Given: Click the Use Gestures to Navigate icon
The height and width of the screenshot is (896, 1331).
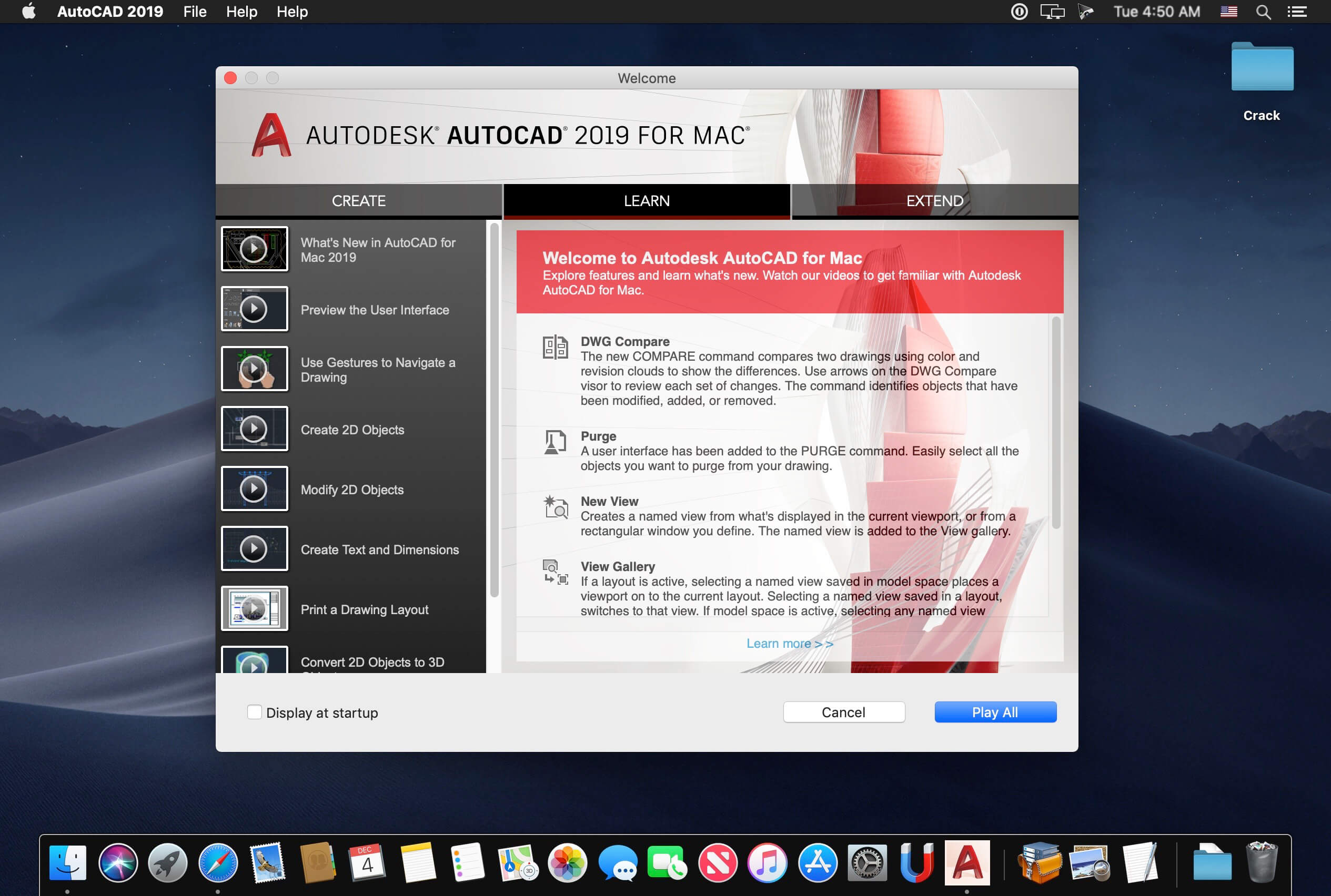Looking at the screenshot, I should point(254,369).
